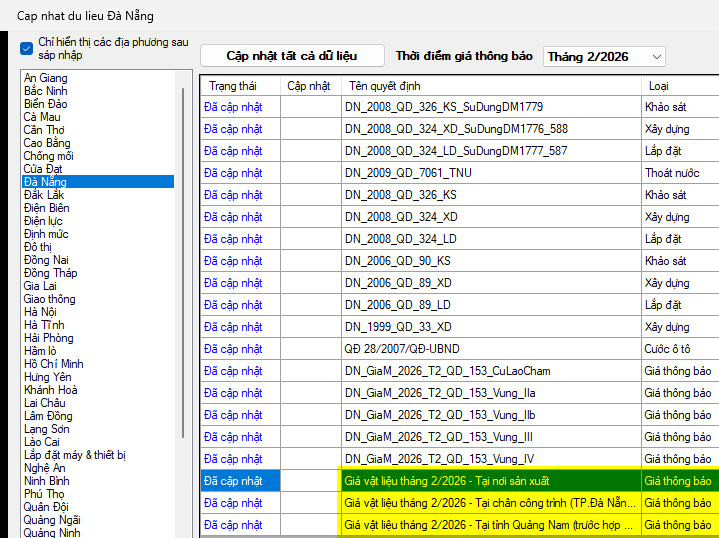Open 'Đã cập nhật' link for DN_2008_QD_326_KS_SuDungDM1779
Viewport: 719px width, 538px height.
[x=233, y=107]
